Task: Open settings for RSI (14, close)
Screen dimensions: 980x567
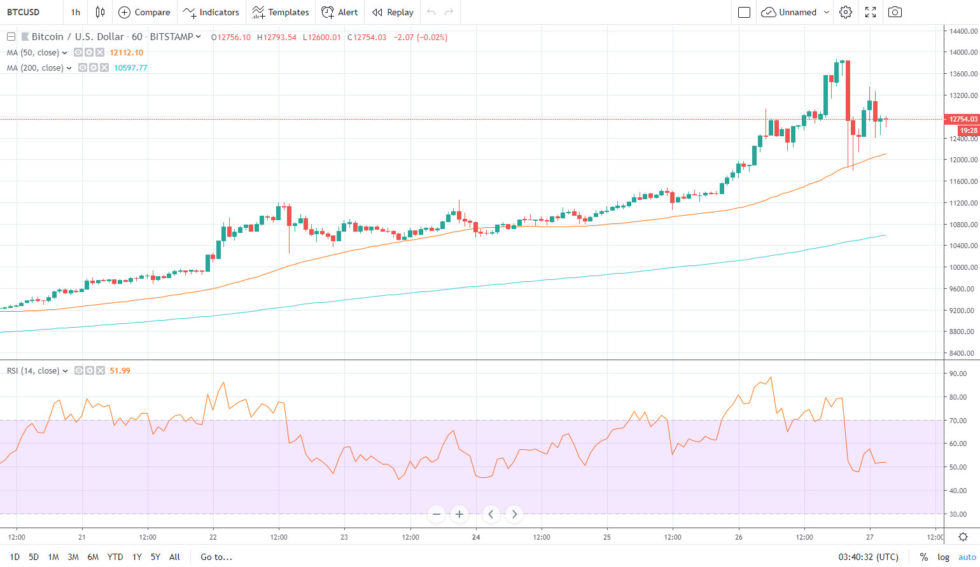Action: click(89, 371)
